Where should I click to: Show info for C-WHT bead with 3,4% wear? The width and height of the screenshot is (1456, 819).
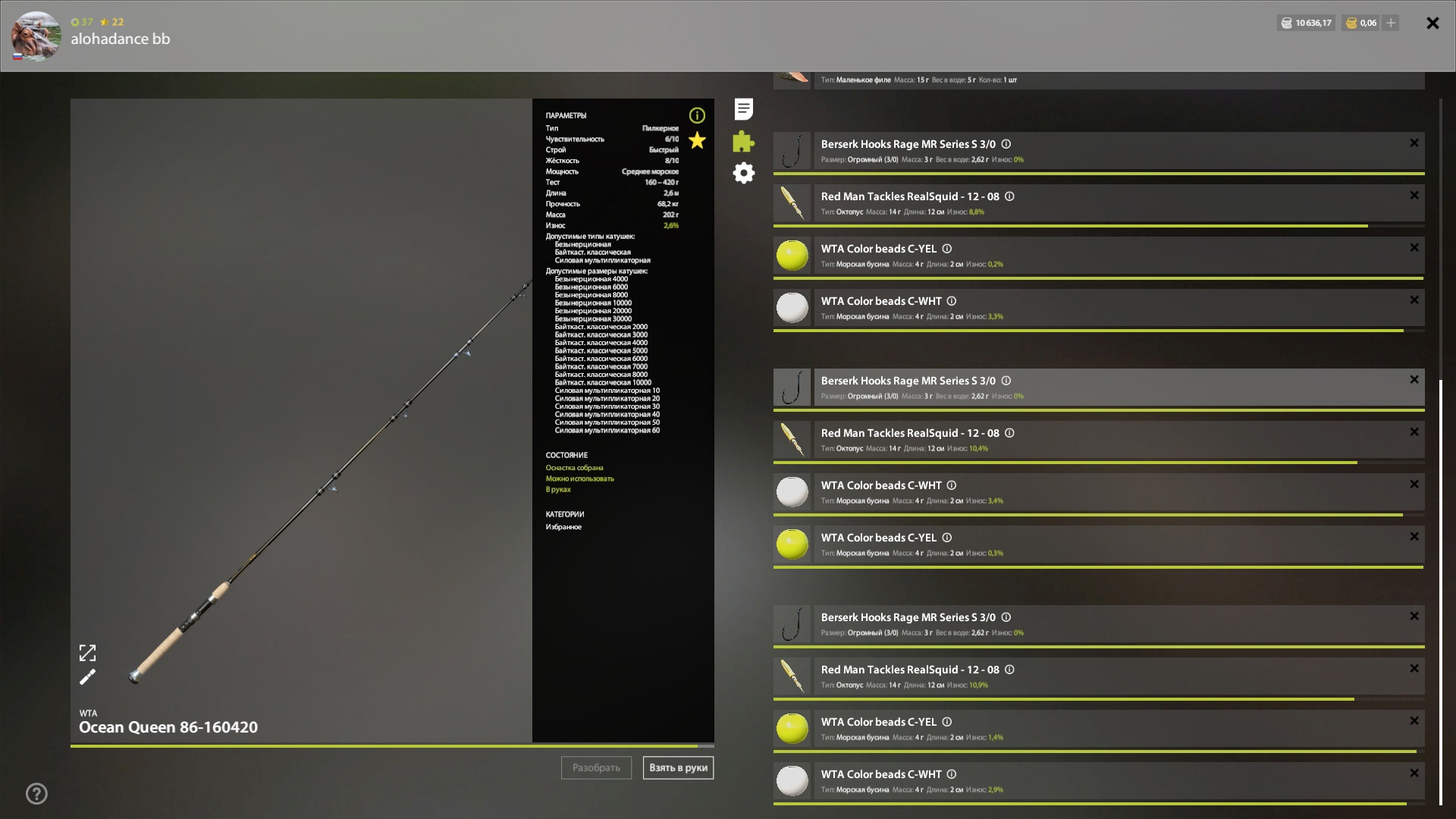[x=952, y=485]
